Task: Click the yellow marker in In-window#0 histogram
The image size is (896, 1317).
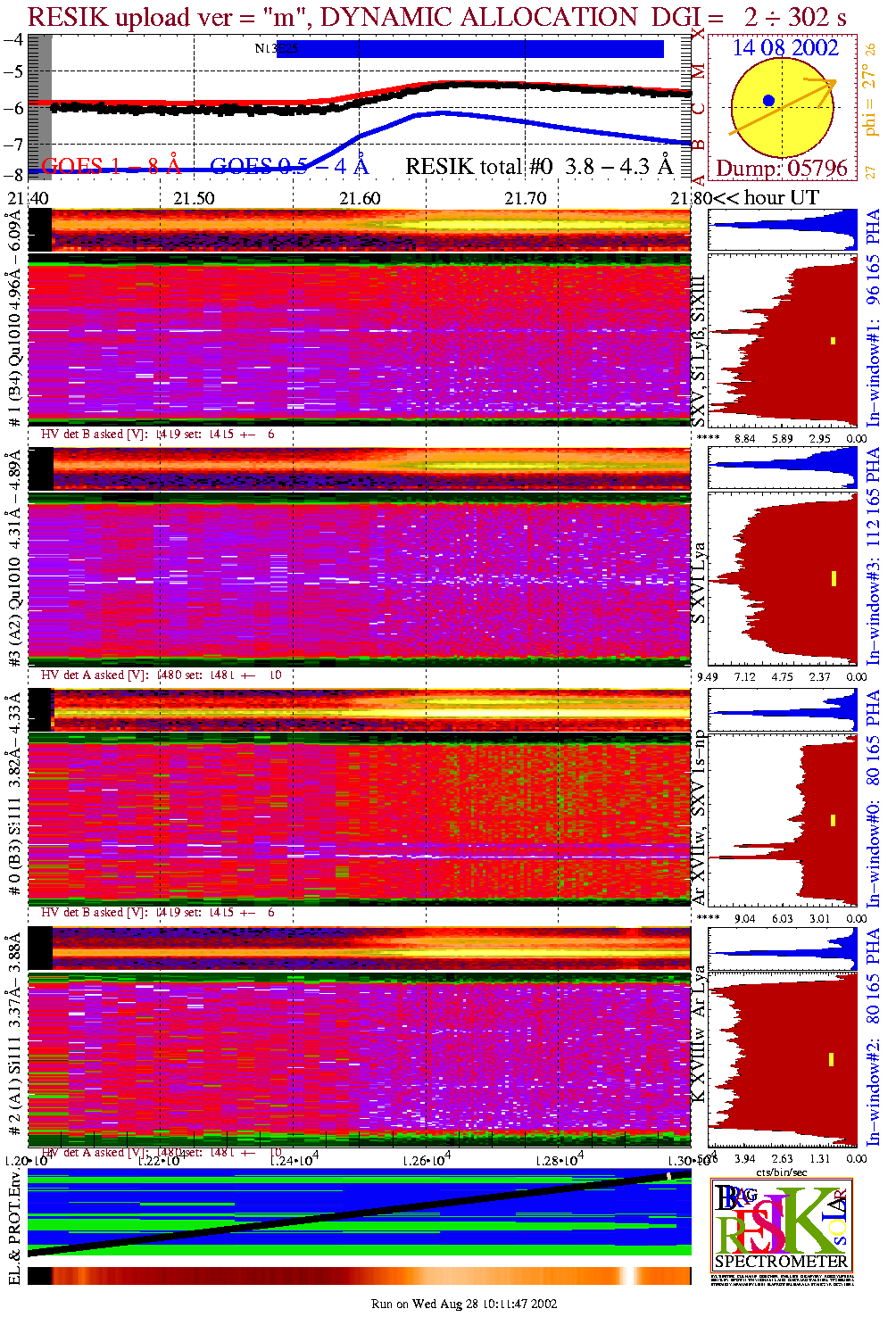Action: point(834,819)
